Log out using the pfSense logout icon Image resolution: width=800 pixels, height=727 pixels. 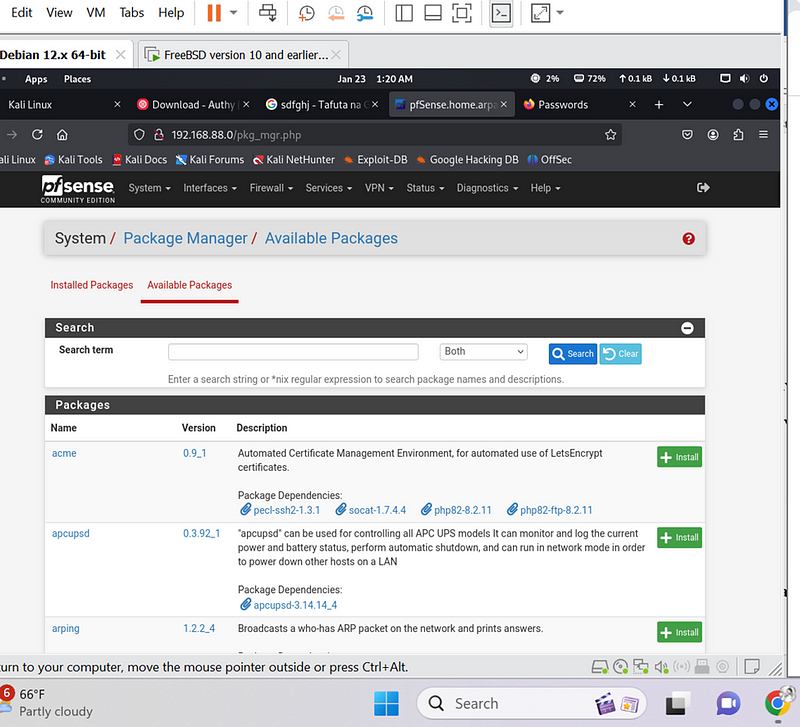tap(703, 188)
